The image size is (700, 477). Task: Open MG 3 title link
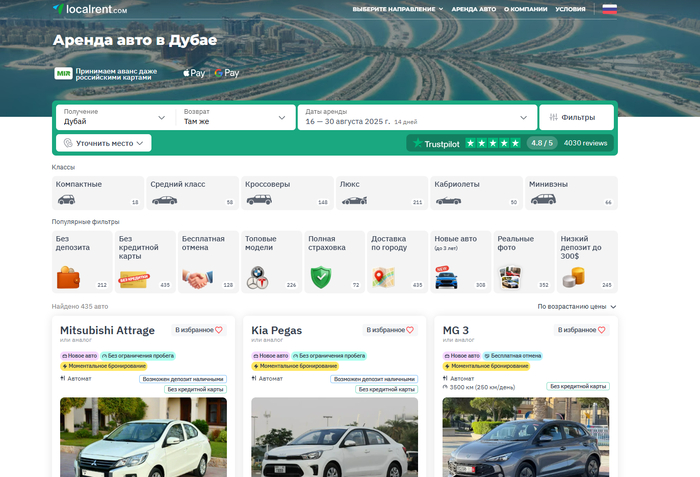(455, 330)
